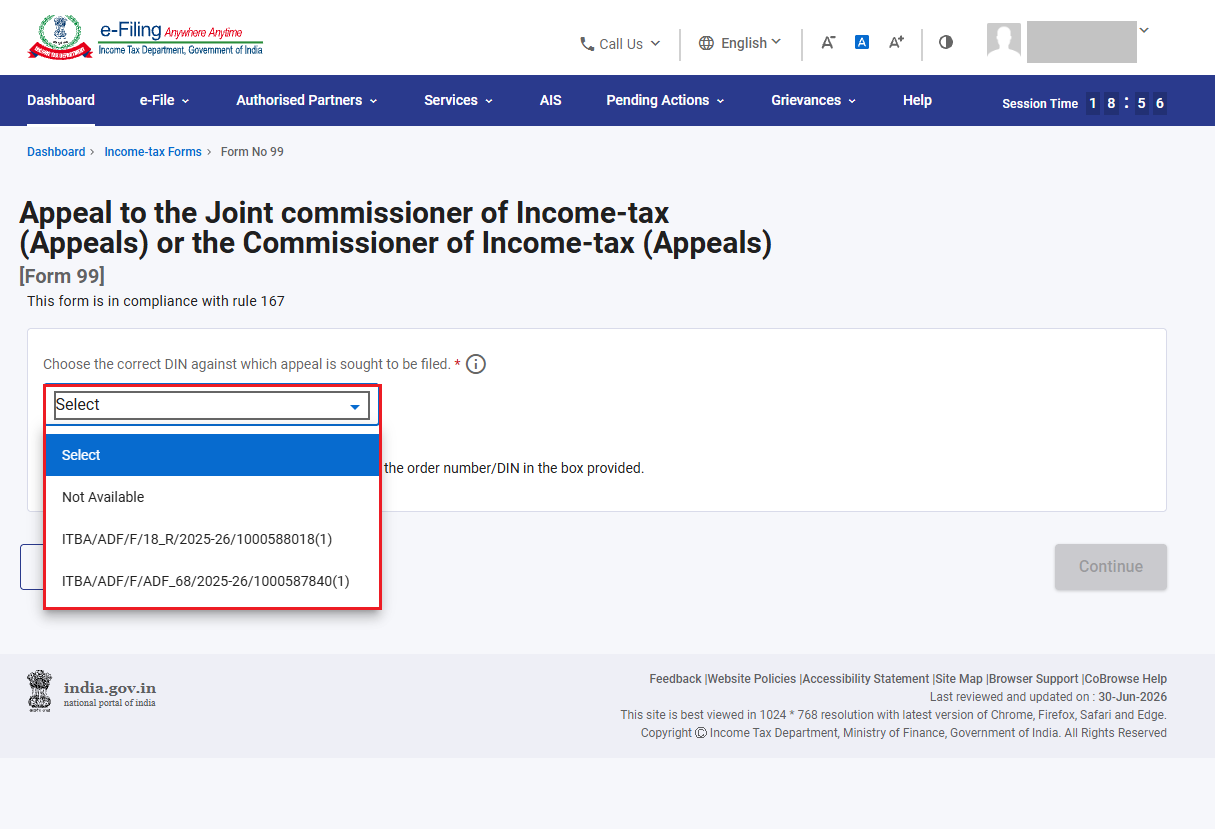Click the Call Us phone icon
The image size is (1215, 829).
pyautogui.click(x=587, y=44)
